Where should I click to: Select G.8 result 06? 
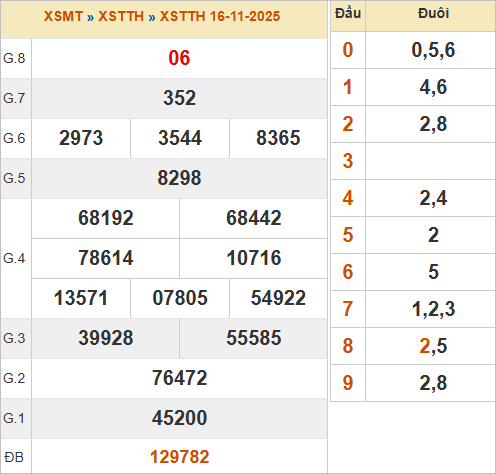pos(179,58)
